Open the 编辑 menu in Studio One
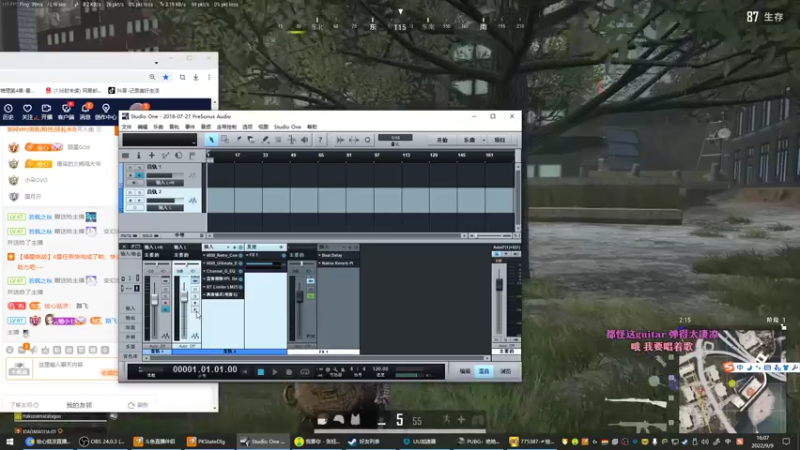Image resolution: width=800 pixels, height=450 pixels. click(x=142, y=127)
